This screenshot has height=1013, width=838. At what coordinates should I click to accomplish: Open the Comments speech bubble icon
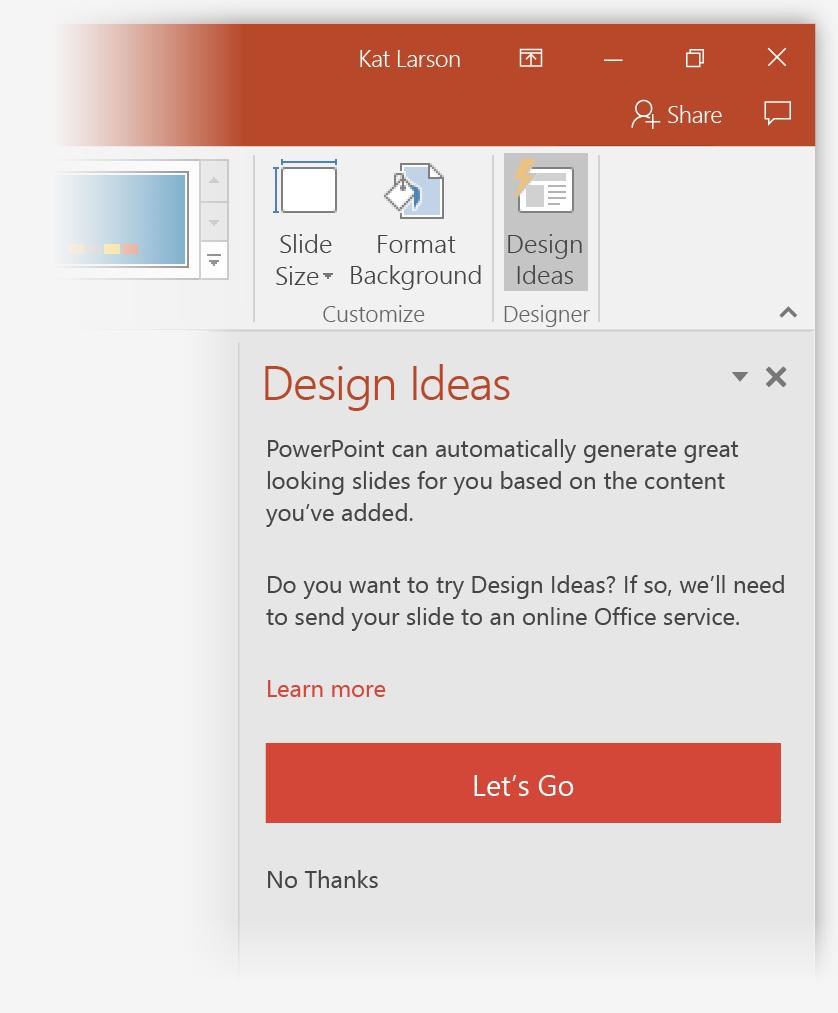tap(777, 114)
